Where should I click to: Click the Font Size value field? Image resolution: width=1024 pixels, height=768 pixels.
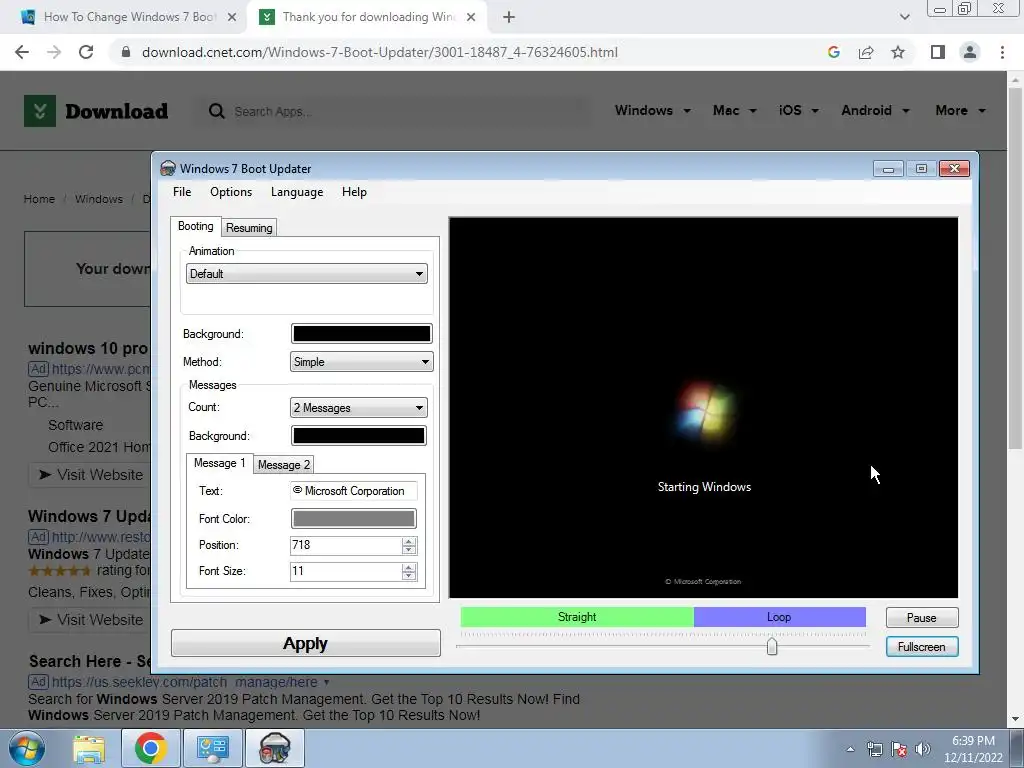345,571
